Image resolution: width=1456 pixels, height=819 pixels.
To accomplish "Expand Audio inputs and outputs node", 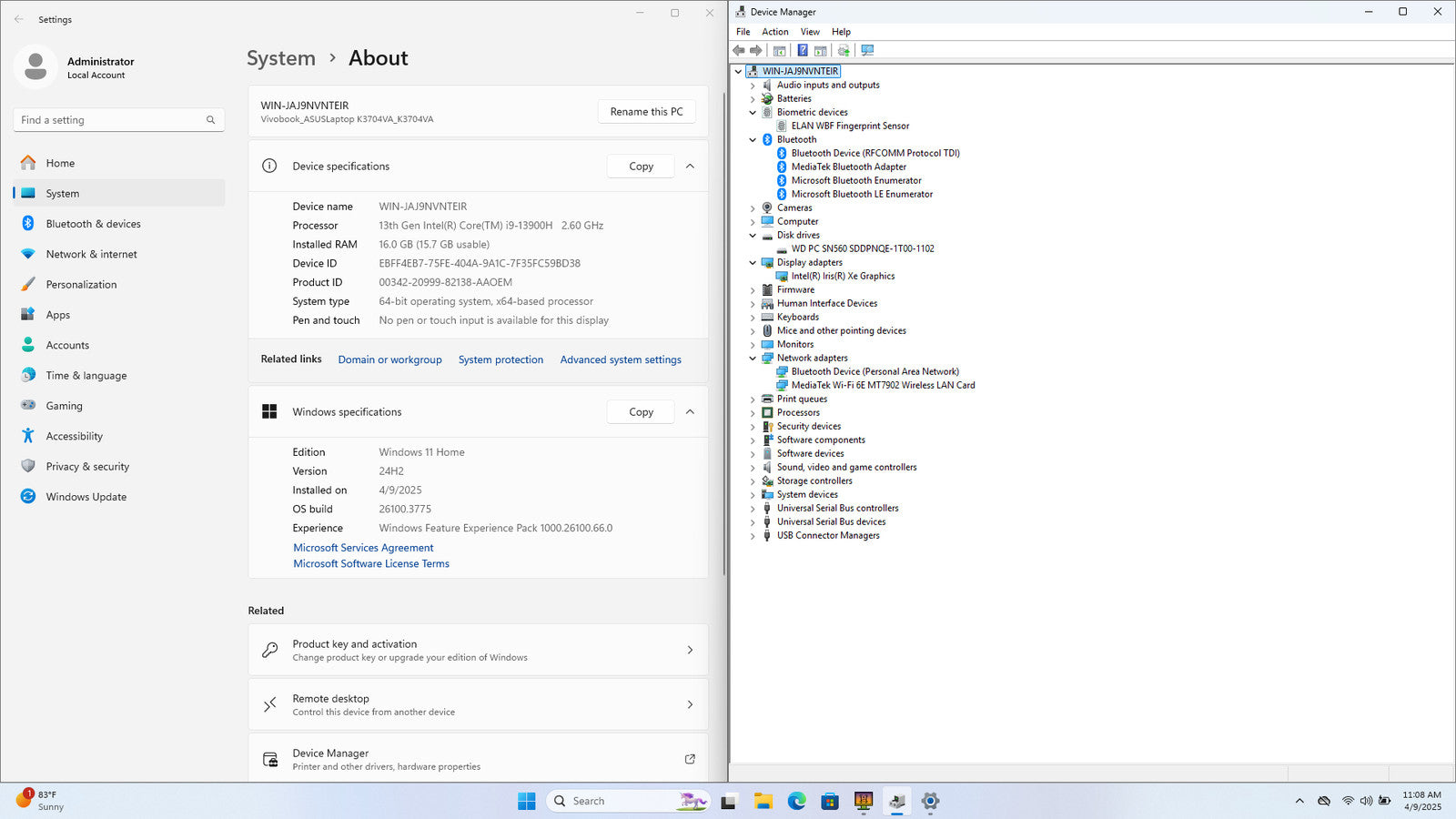I will [753, 86].
